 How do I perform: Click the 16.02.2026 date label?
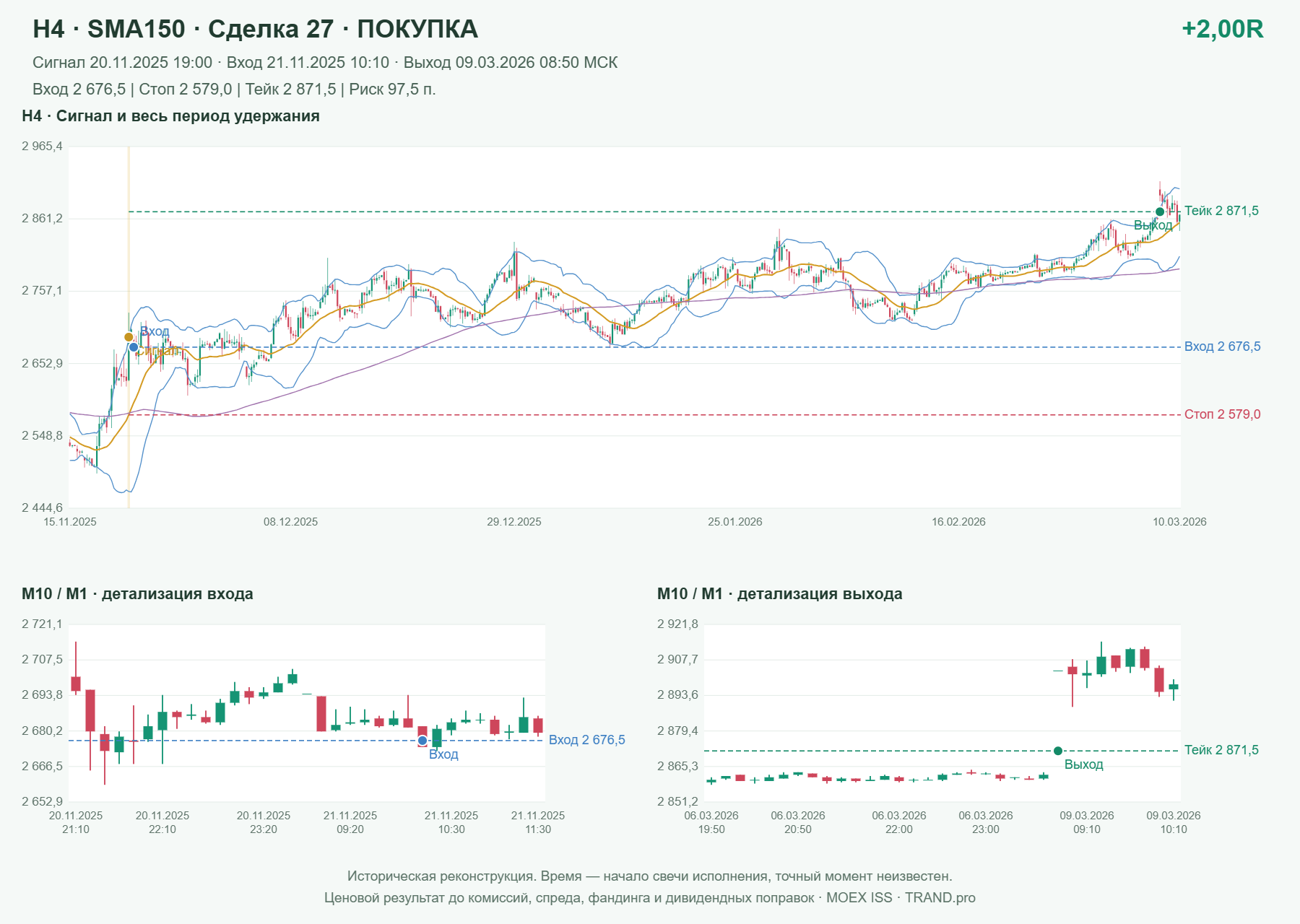click(x=958, y=522)
